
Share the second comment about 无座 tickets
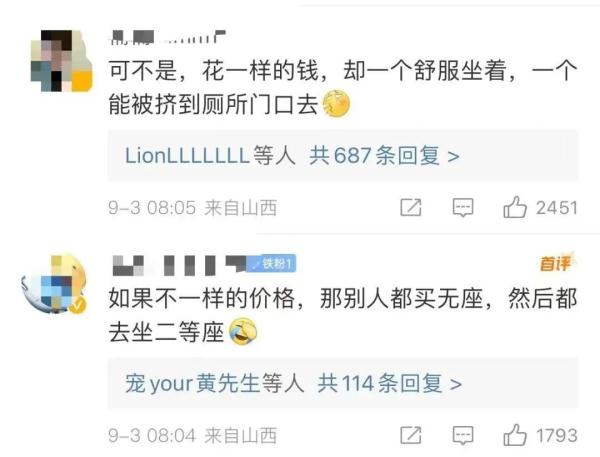point(411,436)
